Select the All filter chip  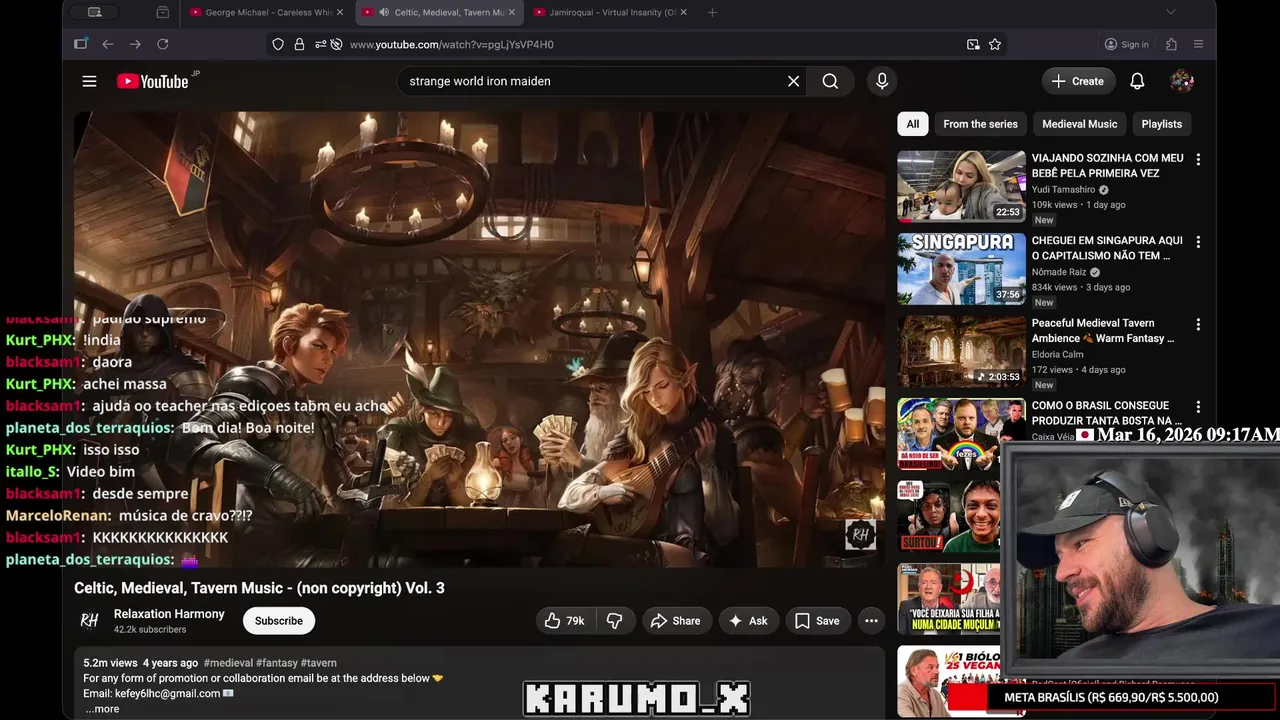[913, 124]
